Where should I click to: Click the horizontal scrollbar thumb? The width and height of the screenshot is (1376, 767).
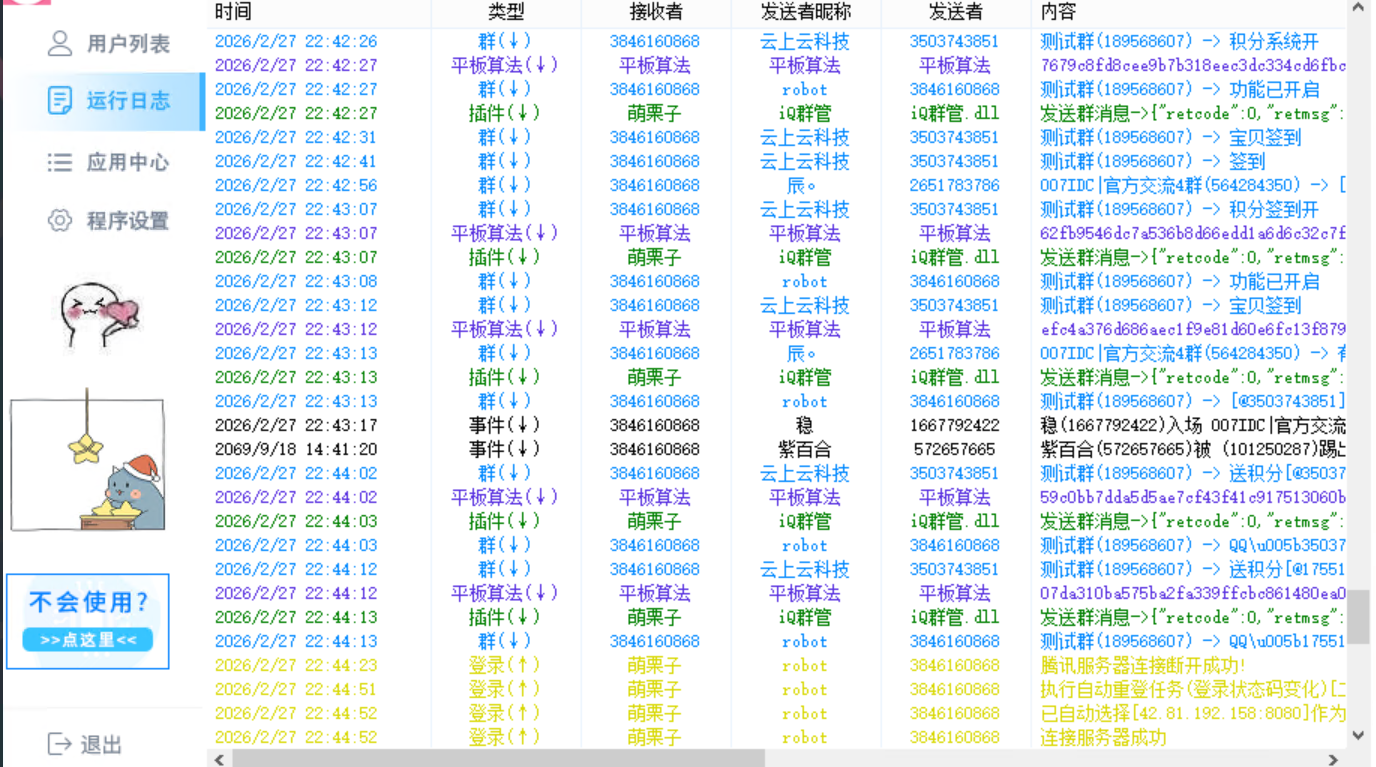point(498,759)
